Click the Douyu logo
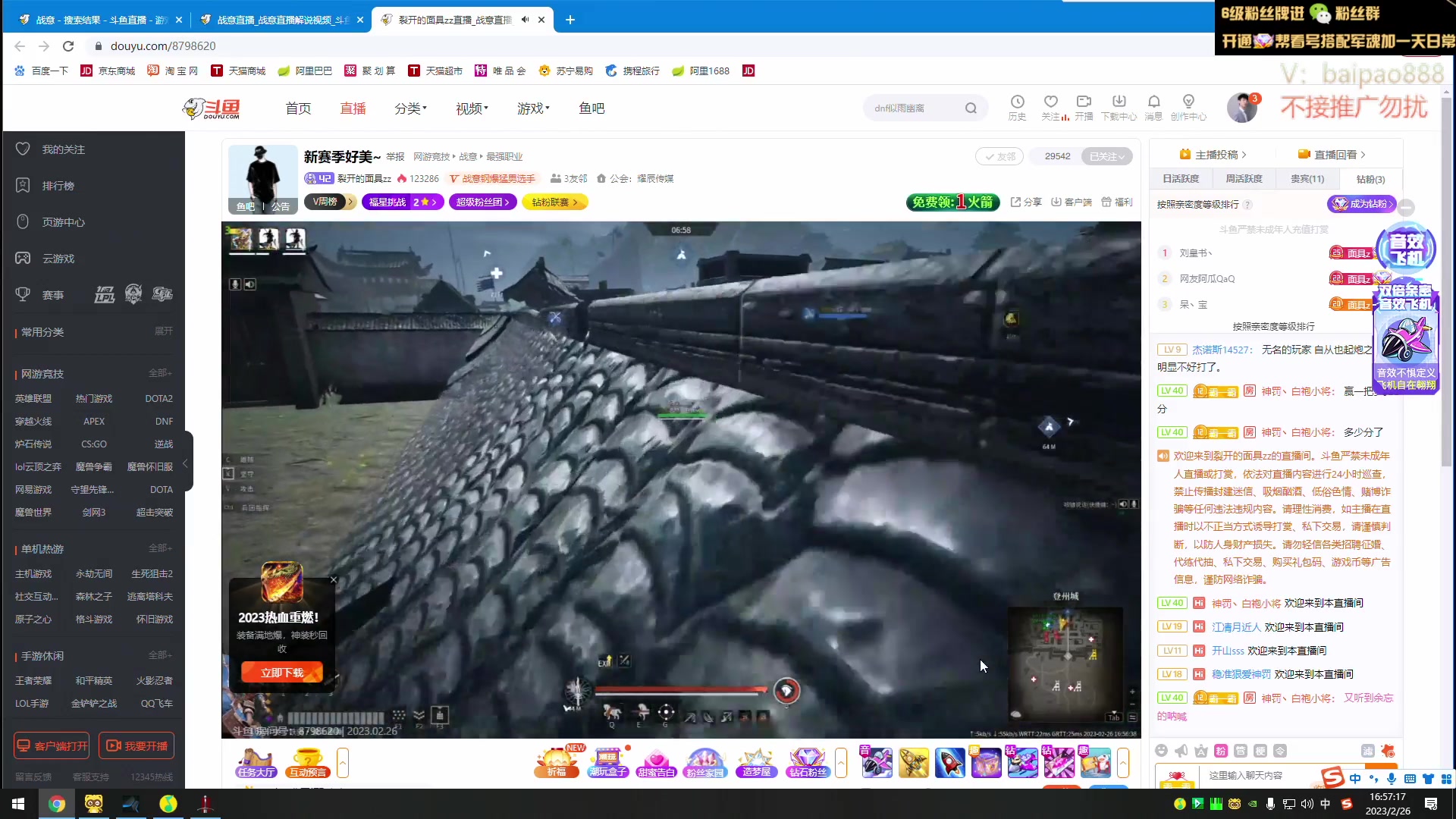This screenshot has width=1456, height=819. tap(212, 108)
